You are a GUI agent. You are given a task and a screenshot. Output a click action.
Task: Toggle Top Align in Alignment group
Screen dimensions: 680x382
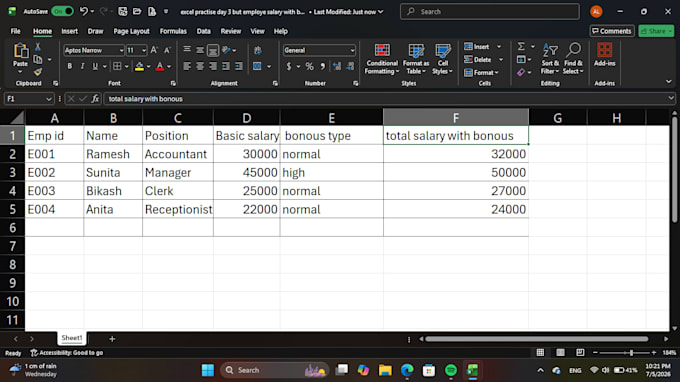coord(187,50)
